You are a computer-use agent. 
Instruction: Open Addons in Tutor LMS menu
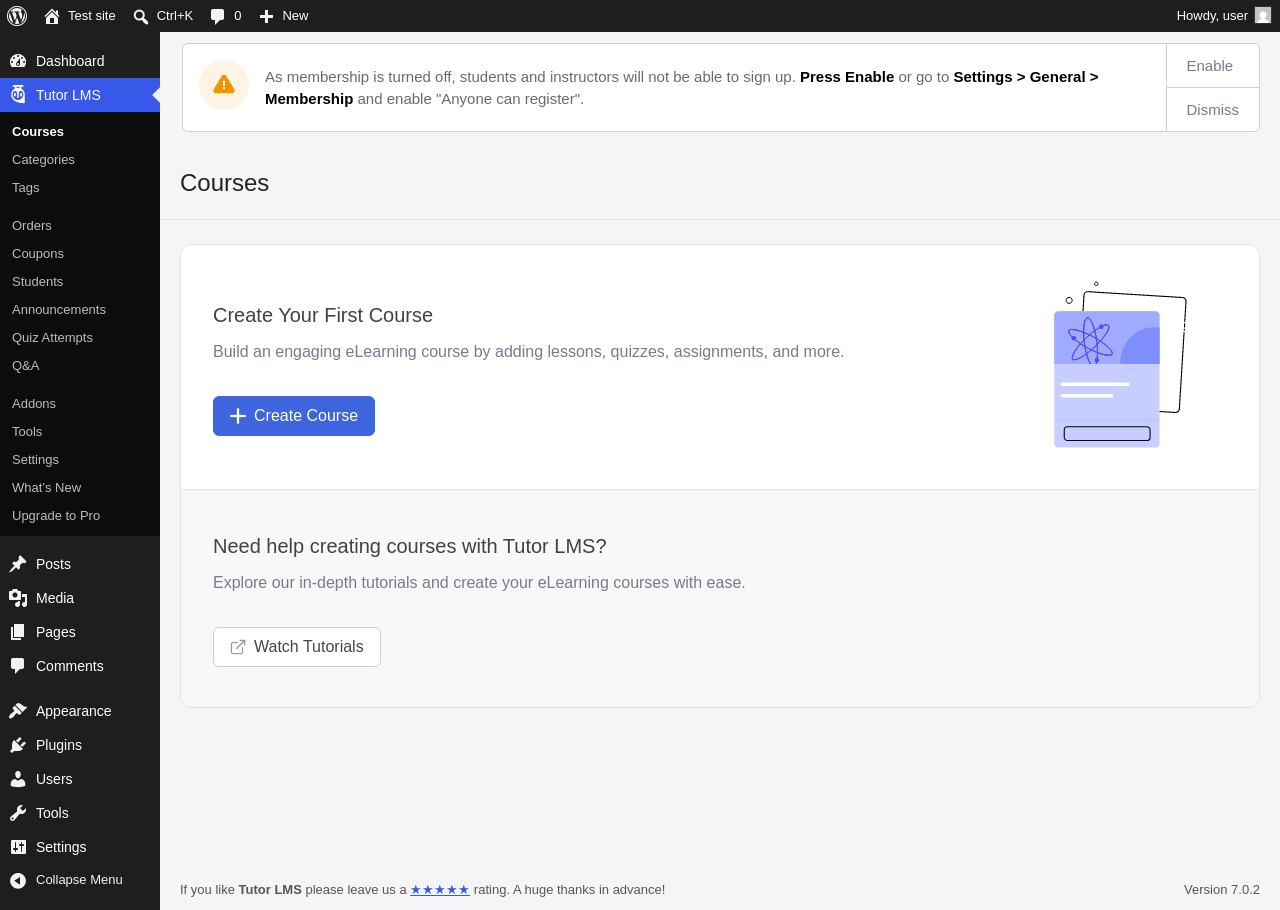[34, 403]
